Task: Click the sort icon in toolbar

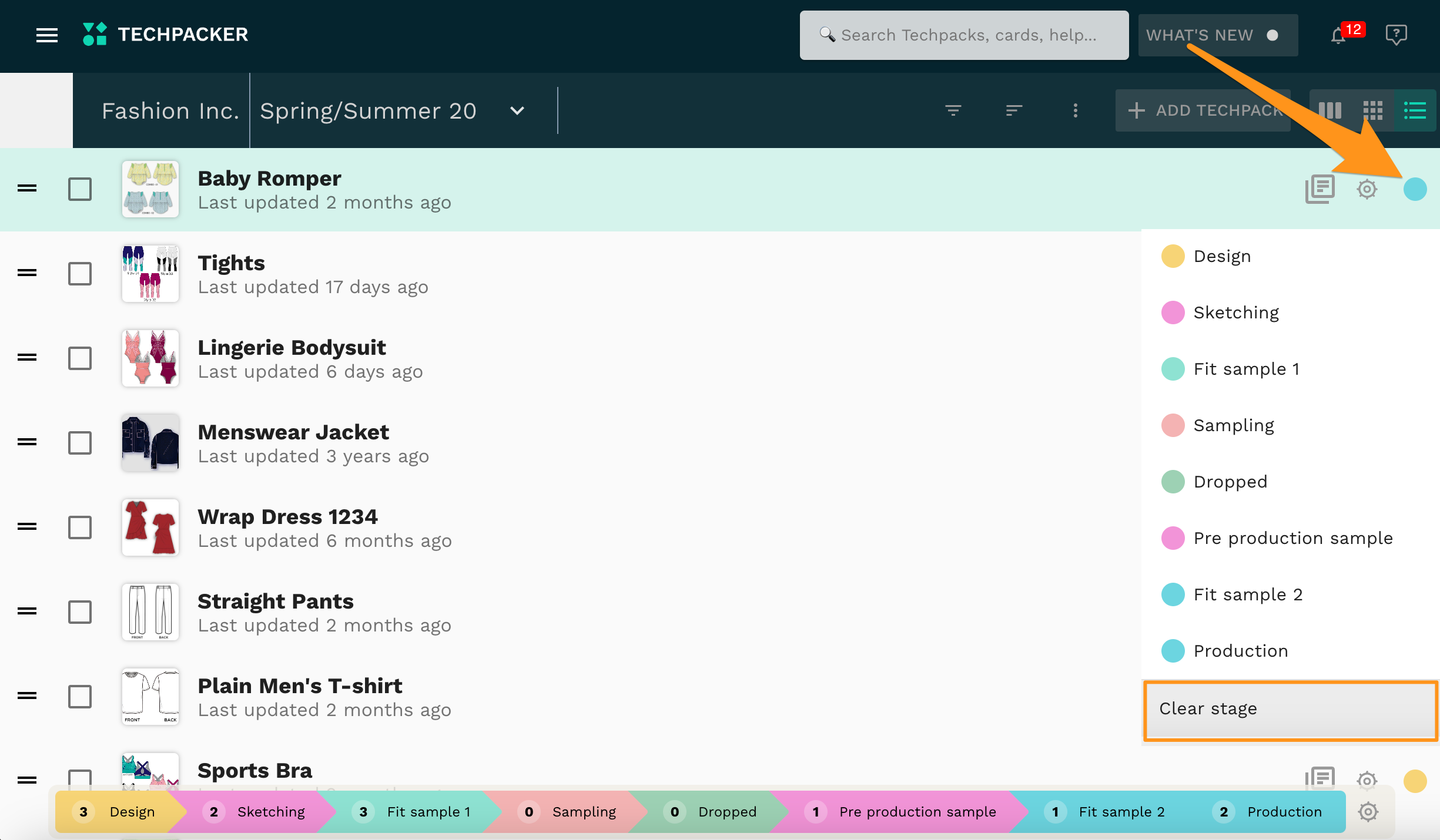Action: tap(1014, 110)
